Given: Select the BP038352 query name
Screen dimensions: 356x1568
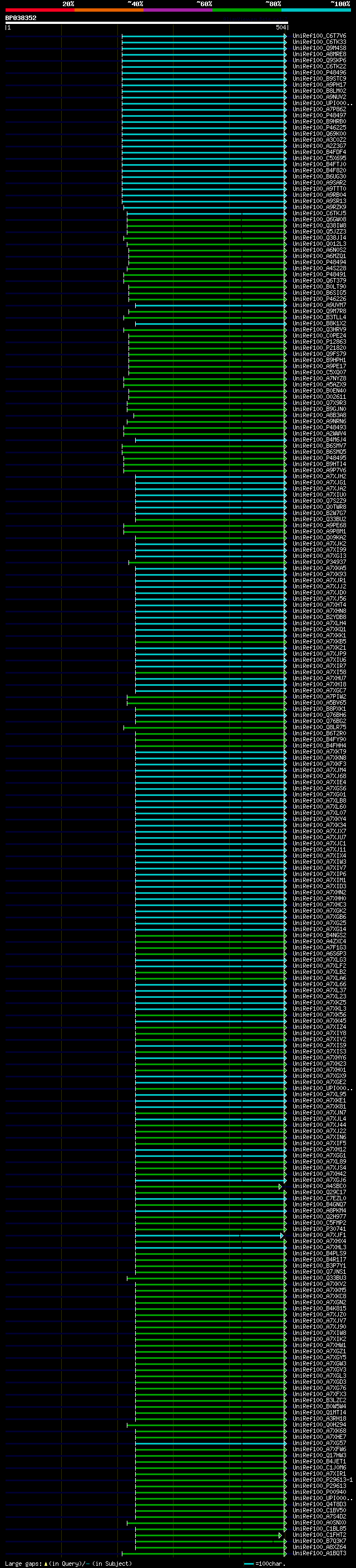Looking at the screenshot, I should click(x=21, y=18).
